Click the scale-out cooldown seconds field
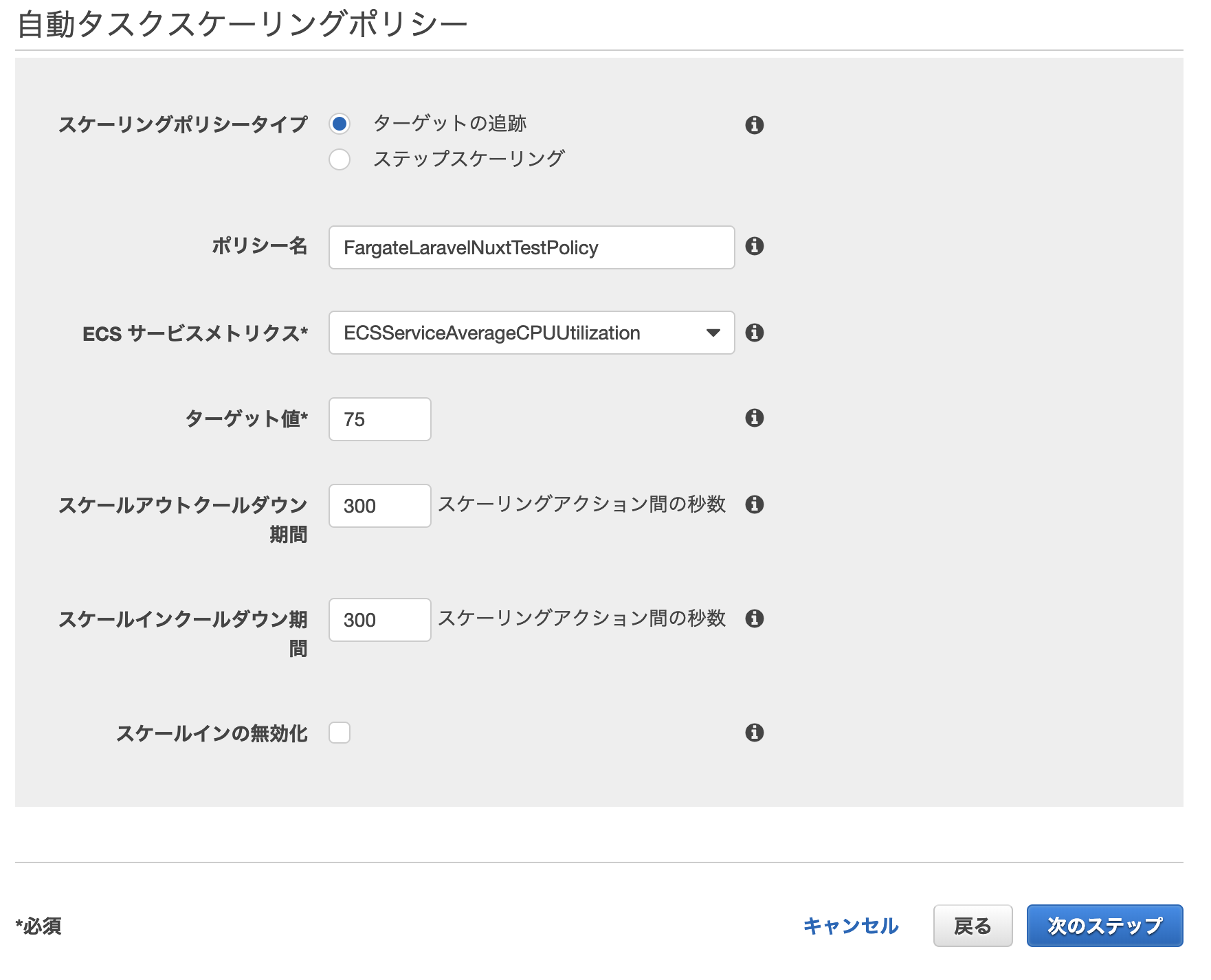Viewport: 1211px width, 980px height. pos(379,506)
